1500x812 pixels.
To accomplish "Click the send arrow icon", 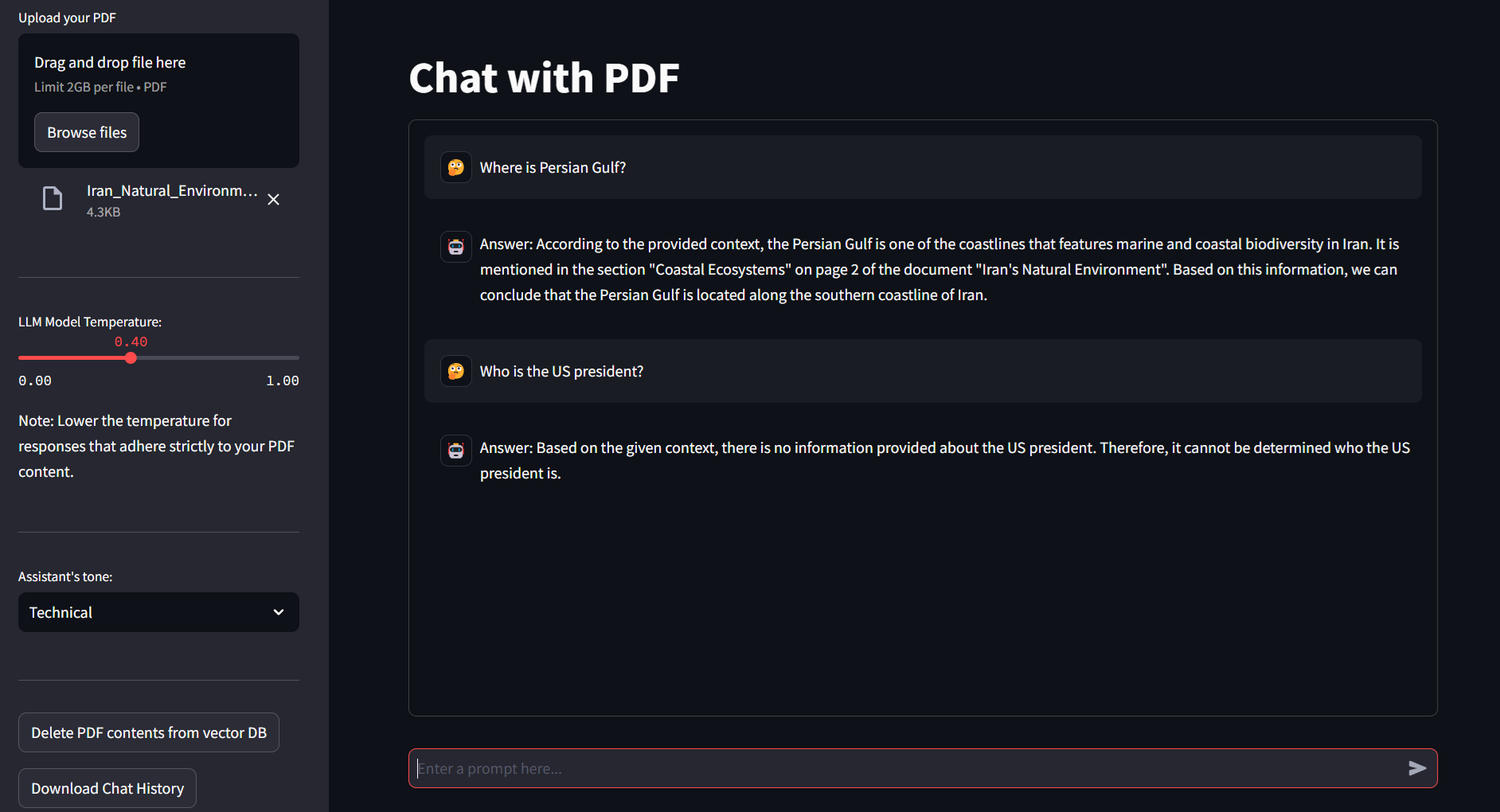I will point(1417,768).
